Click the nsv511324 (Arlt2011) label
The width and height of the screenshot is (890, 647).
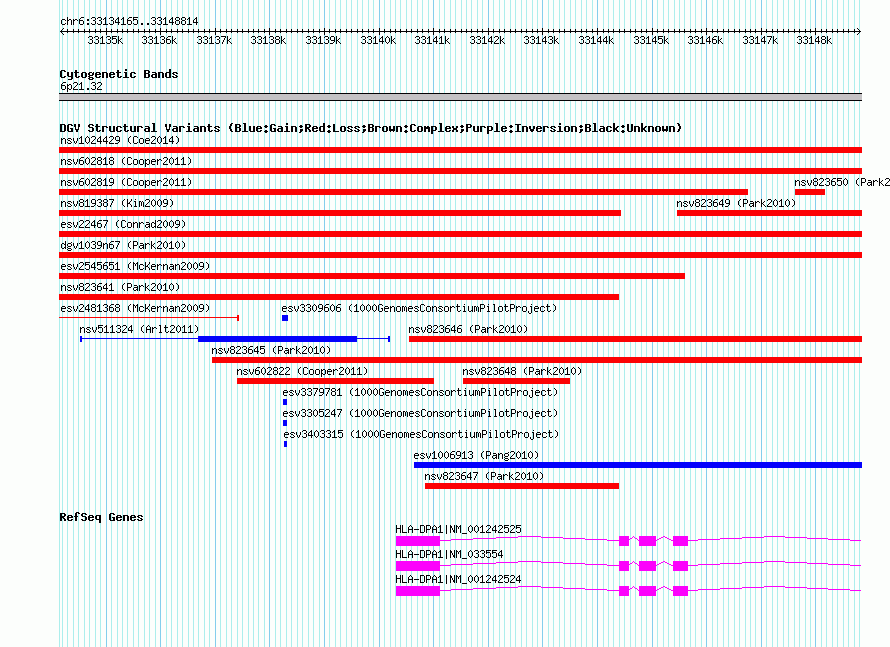[x=139, y=329]
